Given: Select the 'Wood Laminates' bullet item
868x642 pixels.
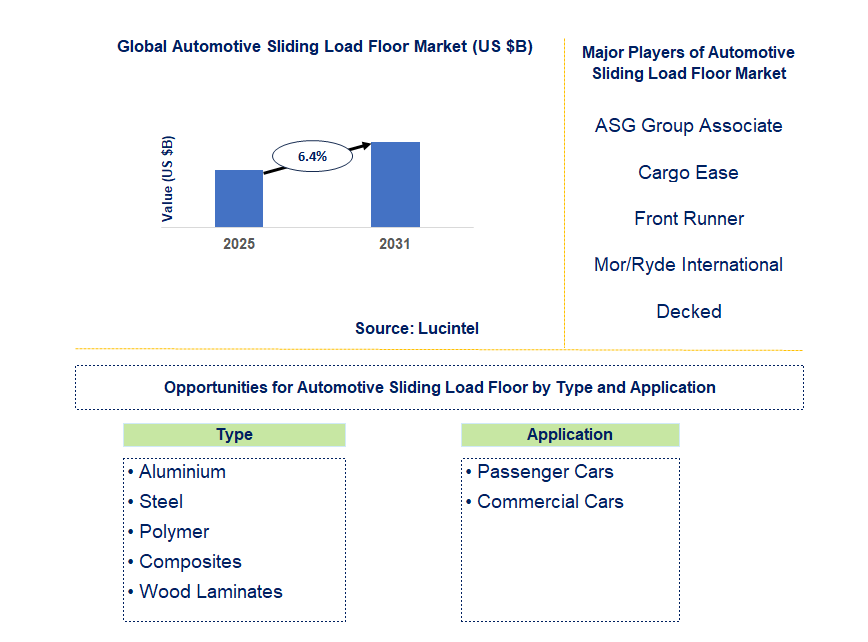Looking at the screenshot, I should pos(205,592).
